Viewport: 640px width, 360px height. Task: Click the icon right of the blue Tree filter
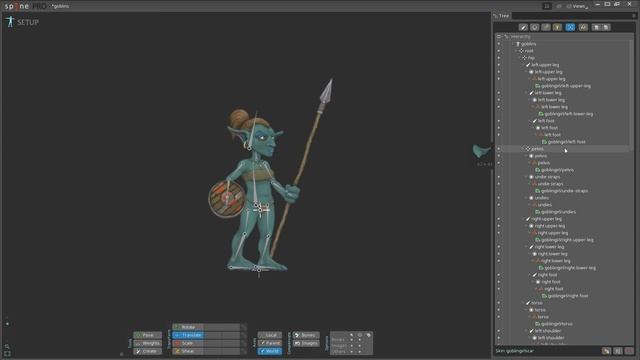click(x=583, y=27)
